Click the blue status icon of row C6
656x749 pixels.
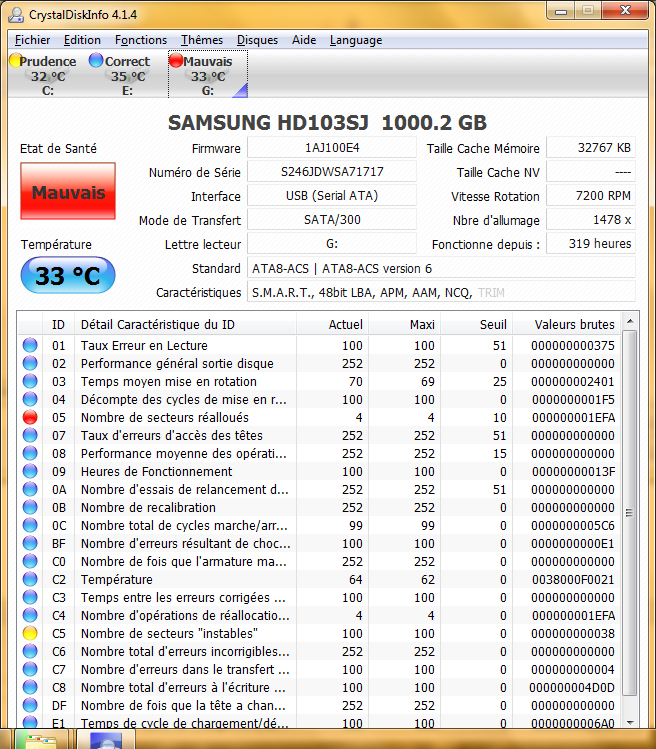30,651
